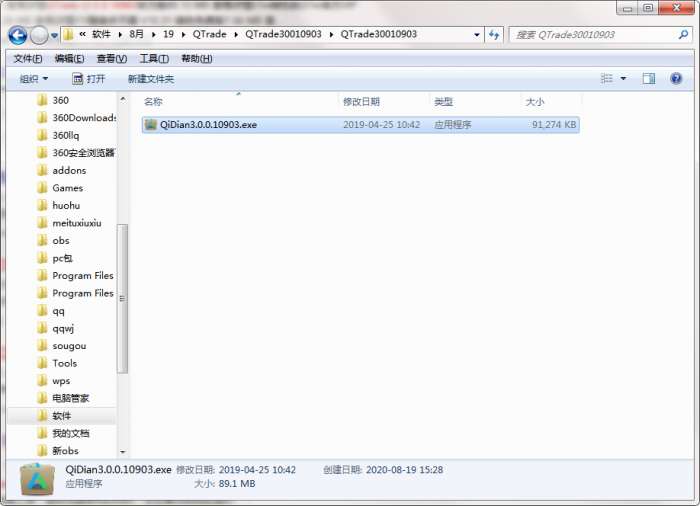Open the 编辑(E) menu
700x506 pixels.
coord(69,59)
